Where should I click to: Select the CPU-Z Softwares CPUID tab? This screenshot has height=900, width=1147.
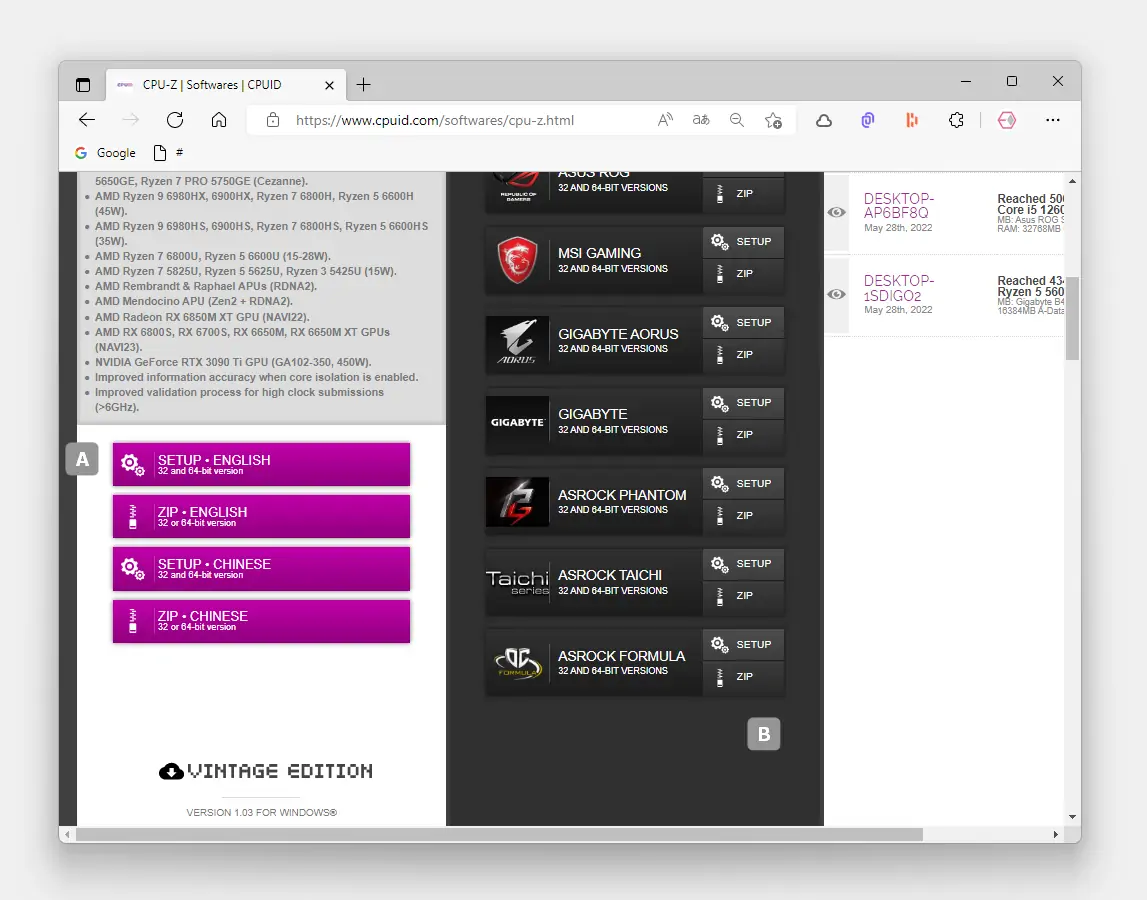(210, 85)
